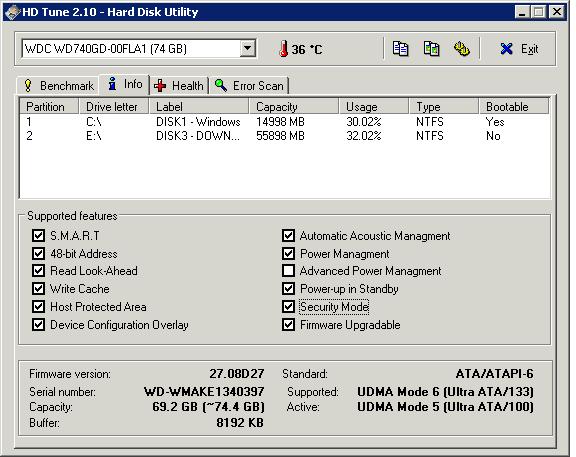The width and height of the screenshot is (576, 457).
Task: Toggle the Firmware Upgradable checkbox
Action: 288,325
